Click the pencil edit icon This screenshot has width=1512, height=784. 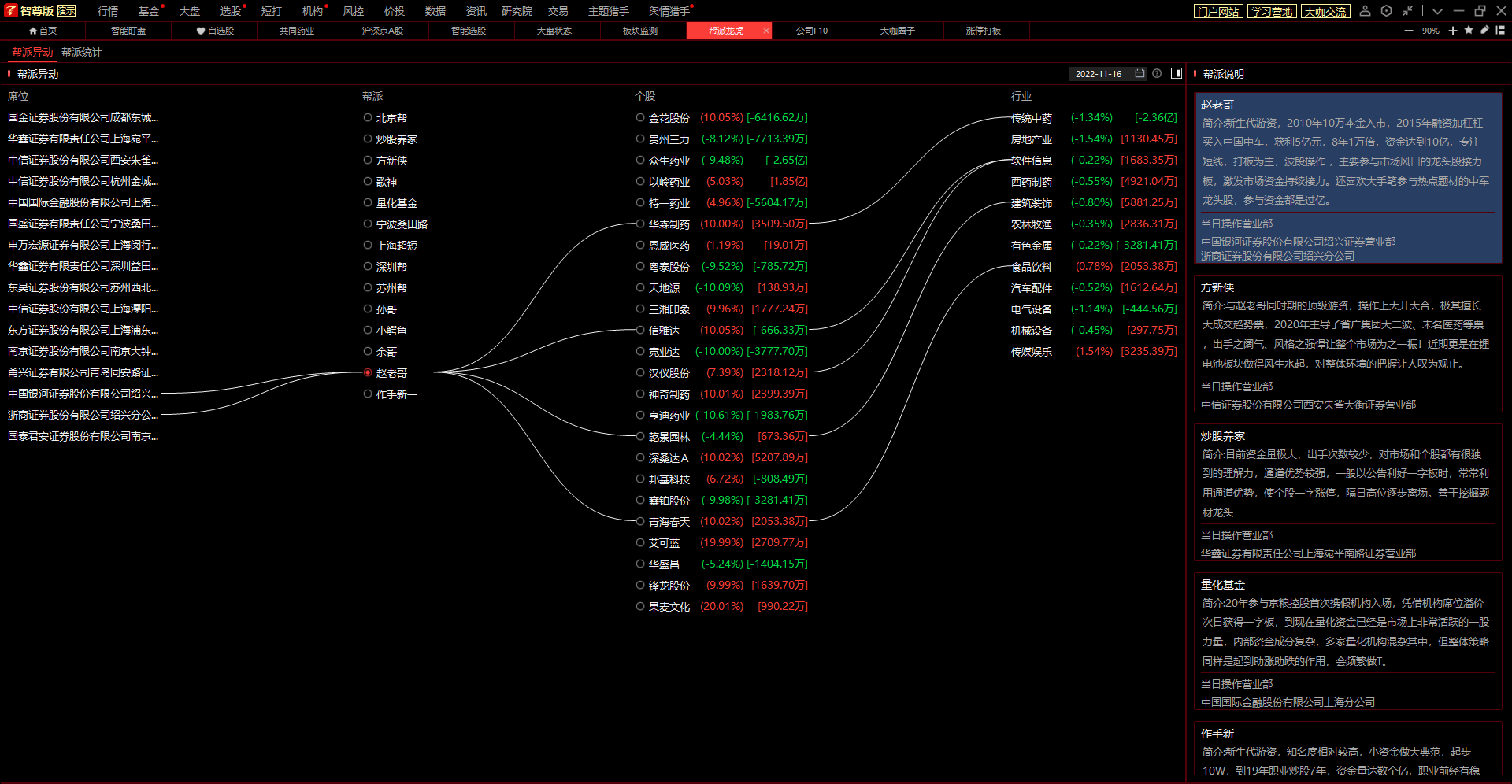(1484, 30)
